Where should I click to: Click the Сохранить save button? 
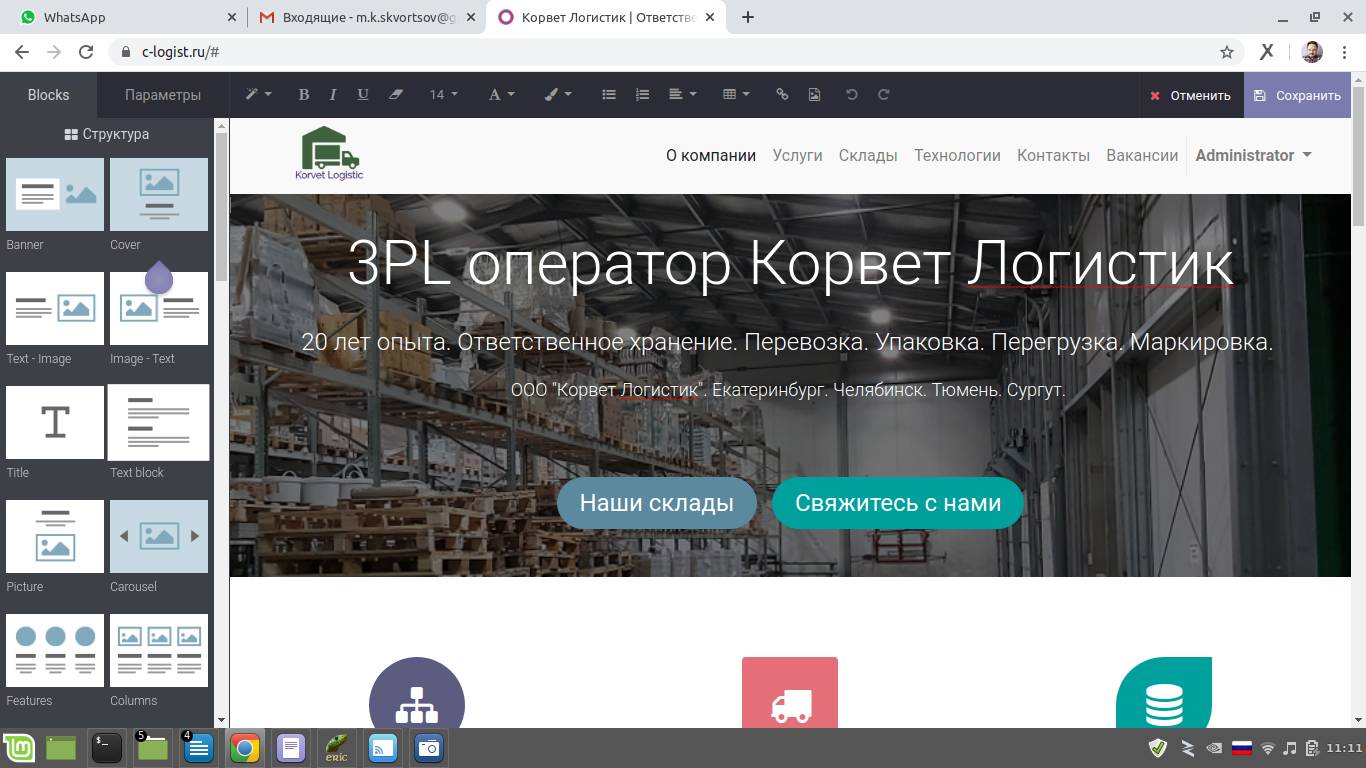[x=1297, y=95]
